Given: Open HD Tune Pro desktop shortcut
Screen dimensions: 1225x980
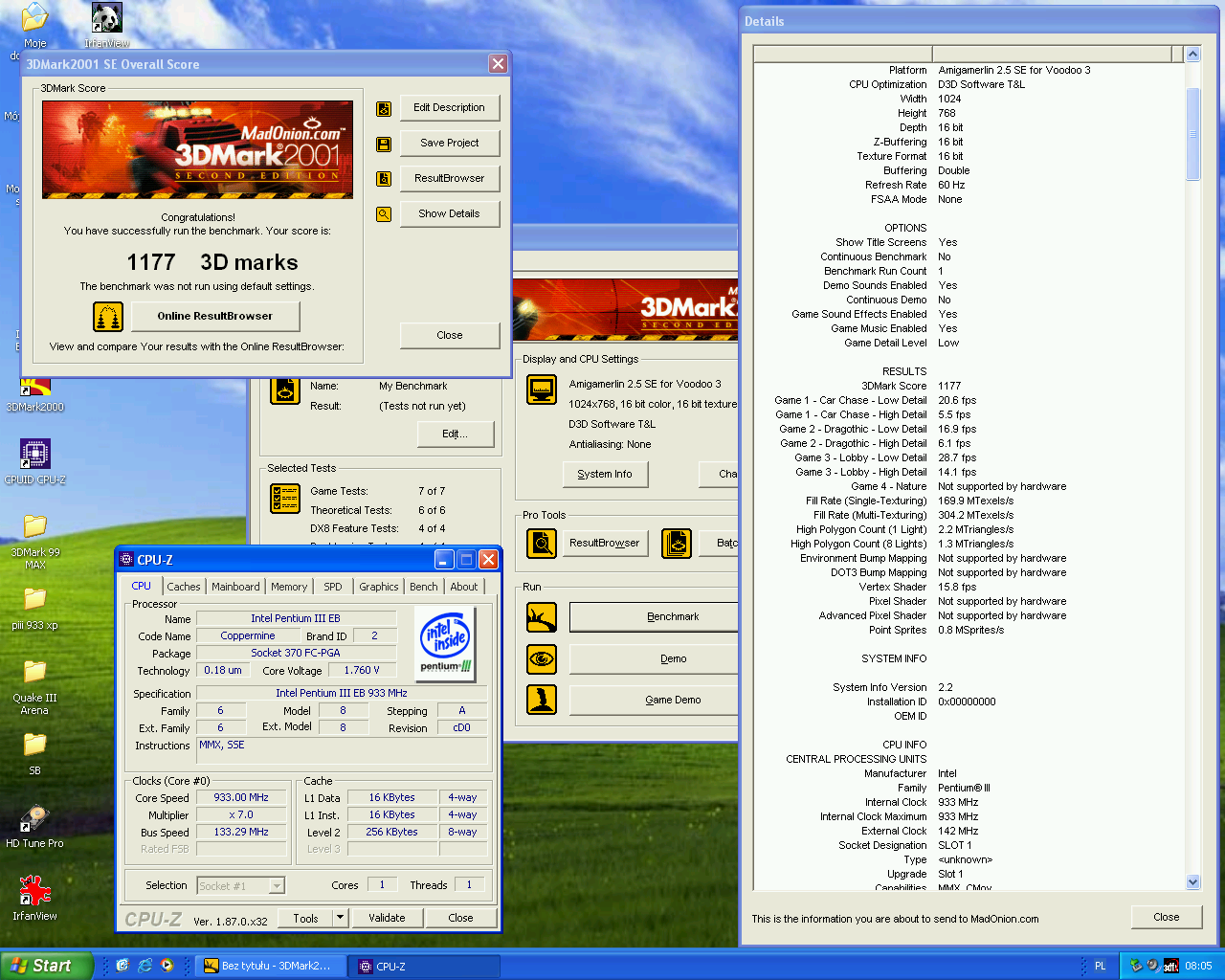Looking at the screenshot, I should [x=35, y=827].
